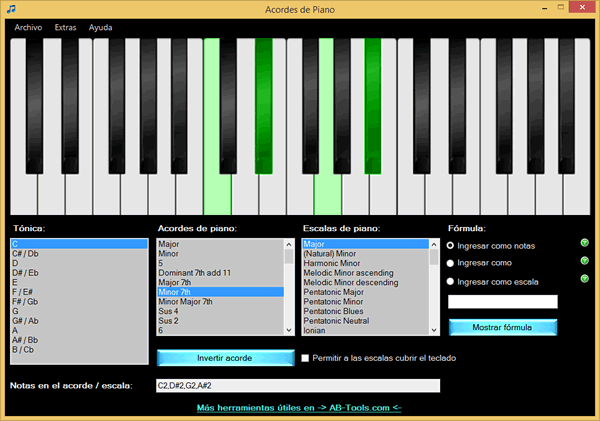Click up arrow of chord list scrollbar
This screenshot has height=421, width=600.
click(x=289, y=244)
